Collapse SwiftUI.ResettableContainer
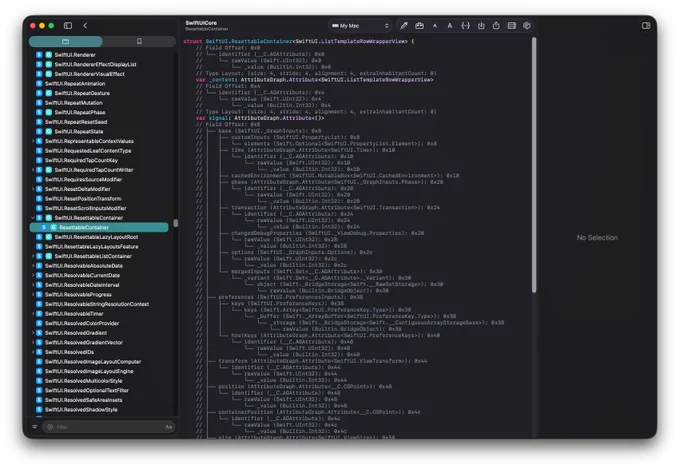This screenshot has height=469, width=680. point(33,218)
